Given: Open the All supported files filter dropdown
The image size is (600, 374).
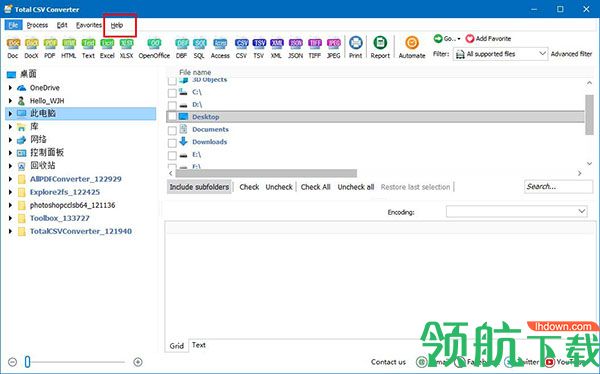Looking at the screenshot, I should point(501,54).
